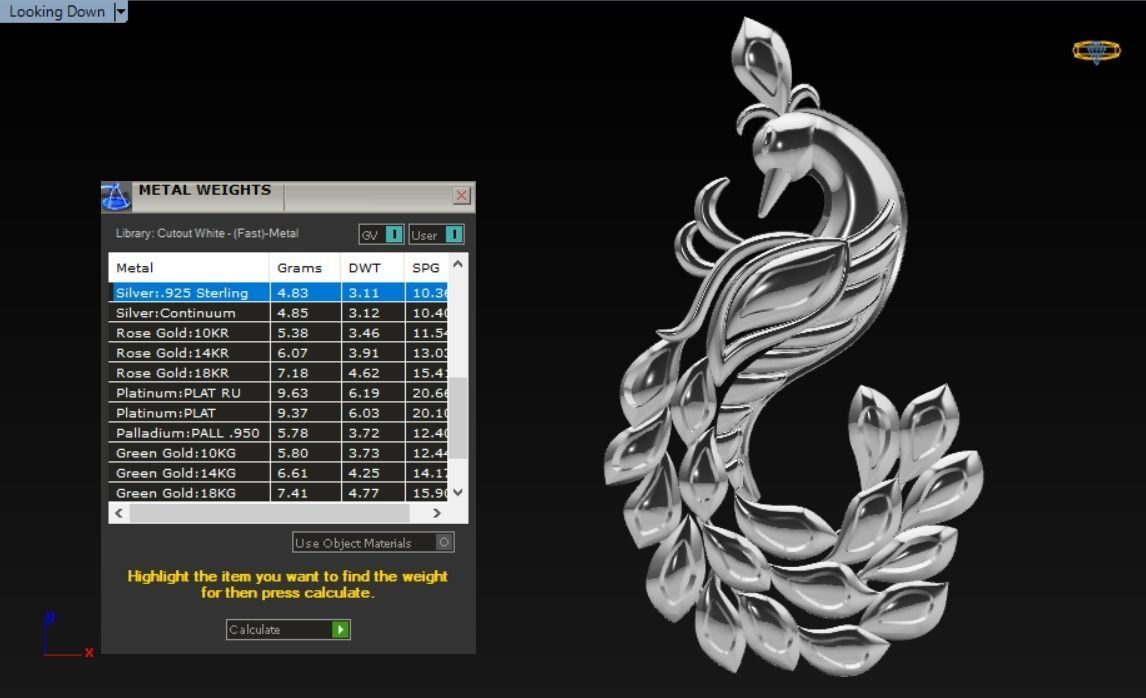Toggle Use Object Materials option

(x=373, y=542)
